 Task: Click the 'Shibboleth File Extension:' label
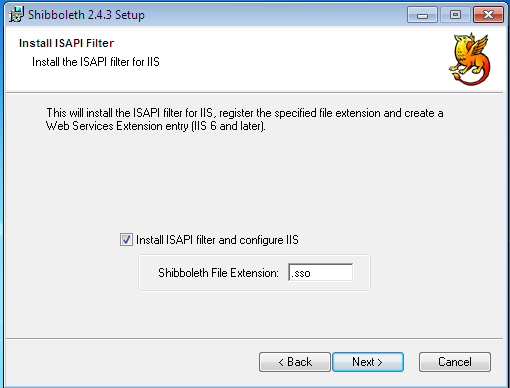[218, 273]
